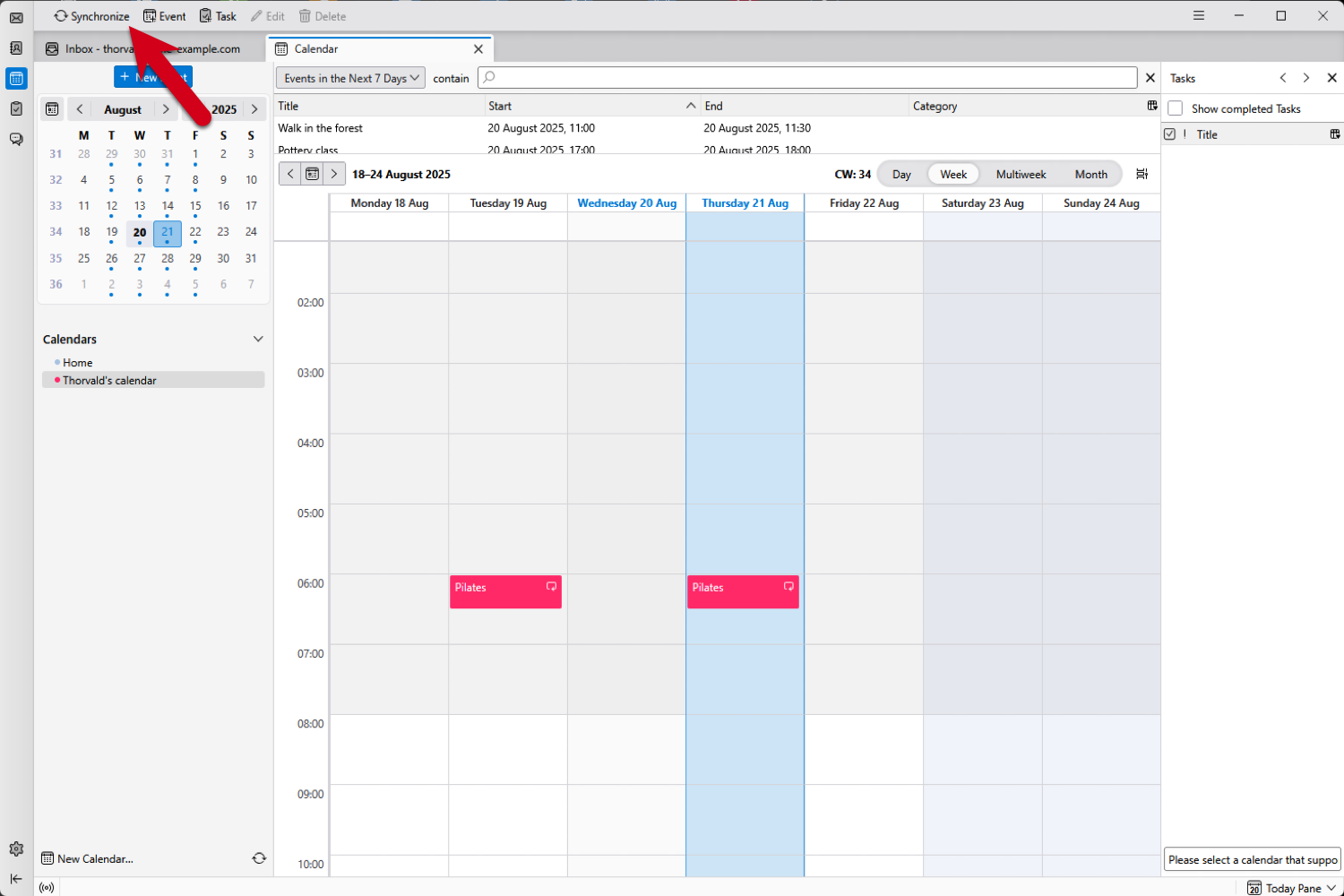The width and height of the screenshot is (1344, 896).
Task: Select the Calendar icon in the sidebar
Action: click(15, 79)
